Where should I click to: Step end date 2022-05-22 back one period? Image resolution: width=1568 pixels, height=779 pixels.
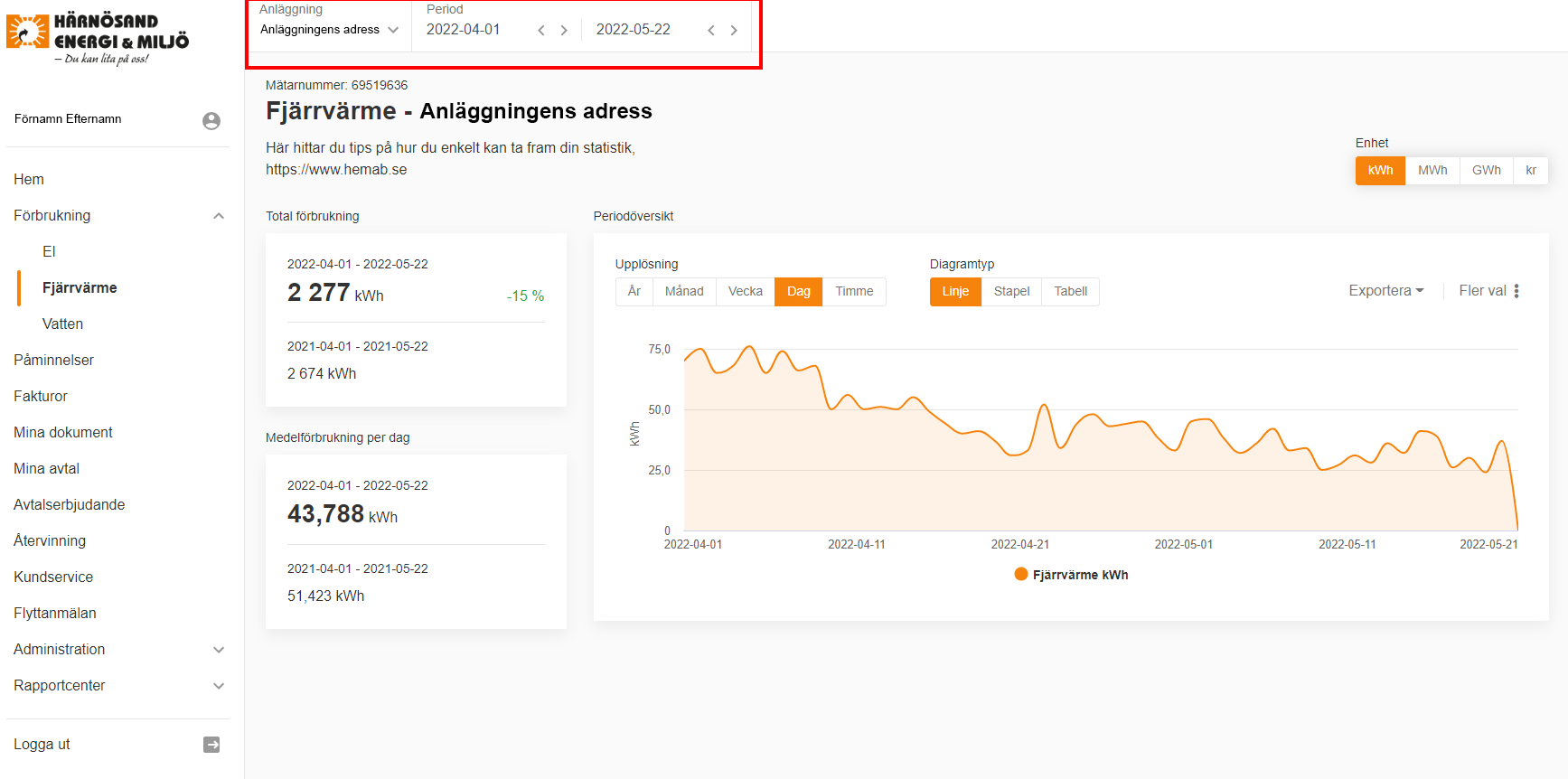point(711,31)
